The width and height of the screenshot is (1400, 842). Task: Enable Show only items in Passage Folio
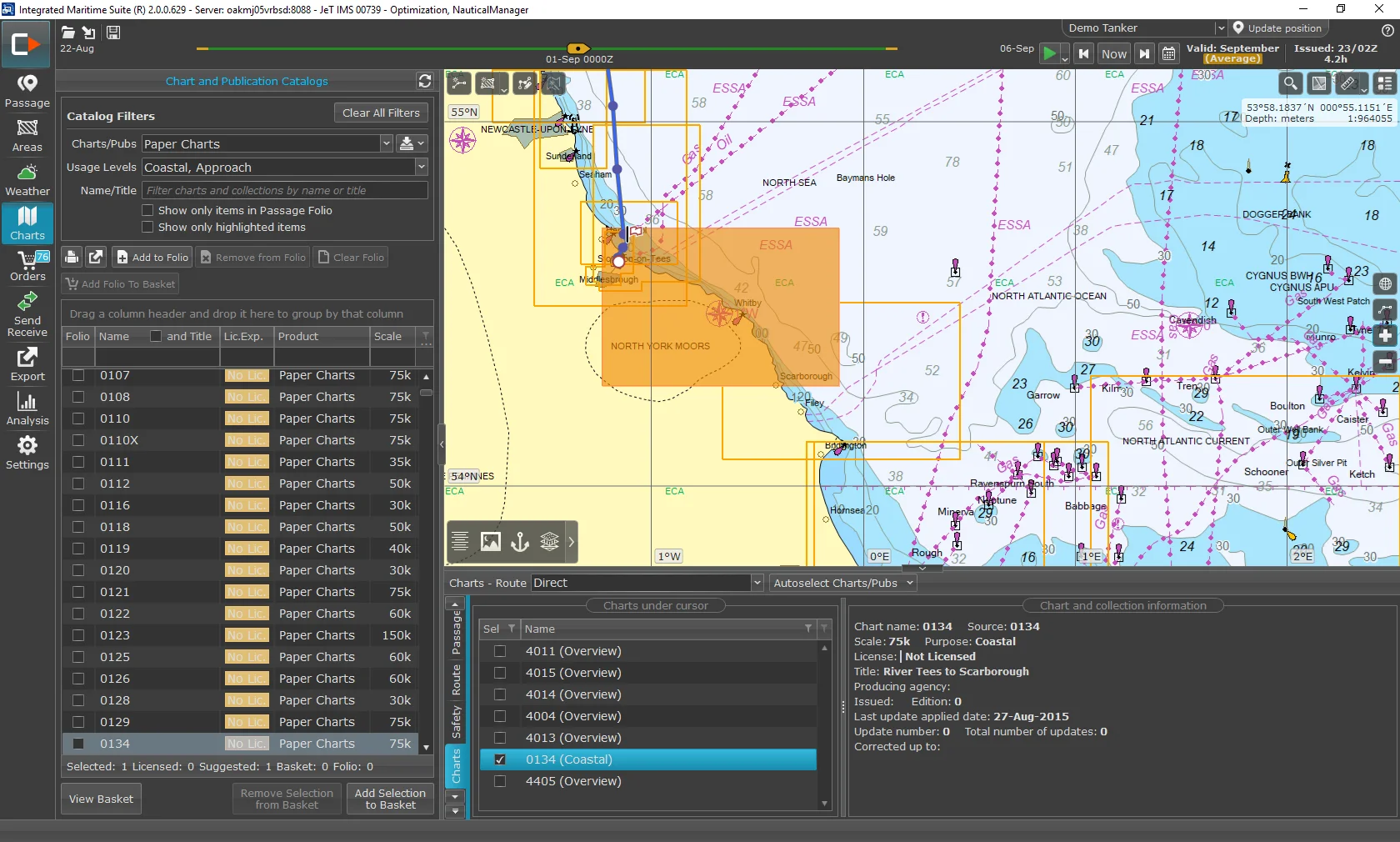147,210
